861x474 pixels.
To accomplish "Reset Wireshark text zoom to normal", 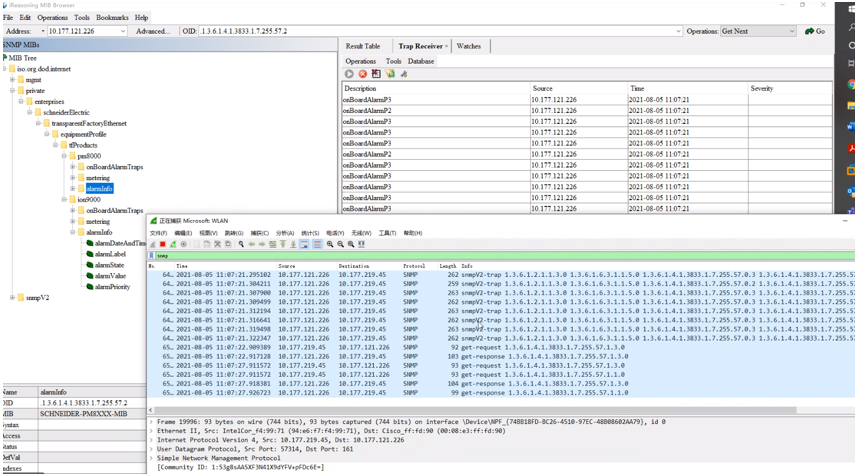I will [x=351, y=244].
